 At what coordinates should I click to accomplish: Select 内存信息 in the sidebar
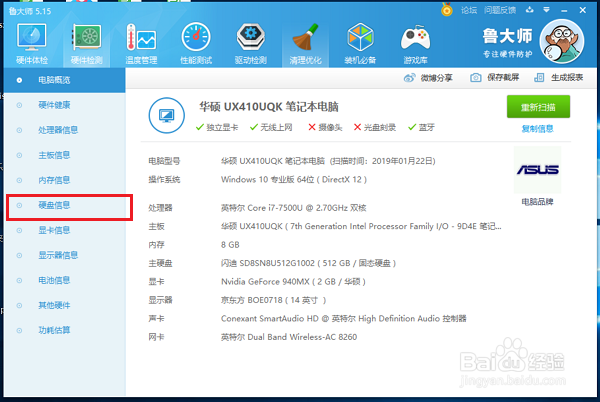click(64, 180)
